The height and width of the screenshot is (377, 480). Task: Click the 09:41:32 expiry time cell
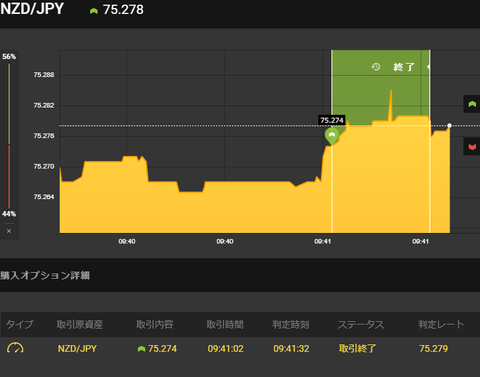[x=291, y=349]
